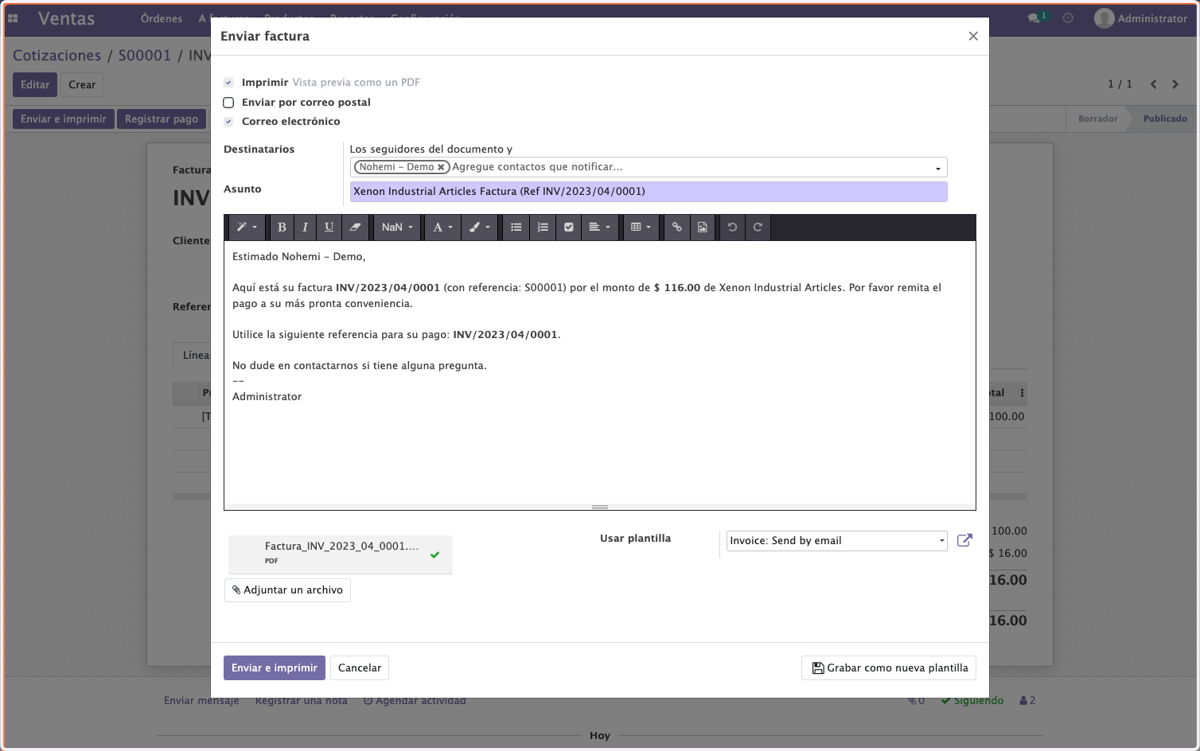Select the Publicado status stage
Viewport: 1200px width, 751px height.
1165,119
